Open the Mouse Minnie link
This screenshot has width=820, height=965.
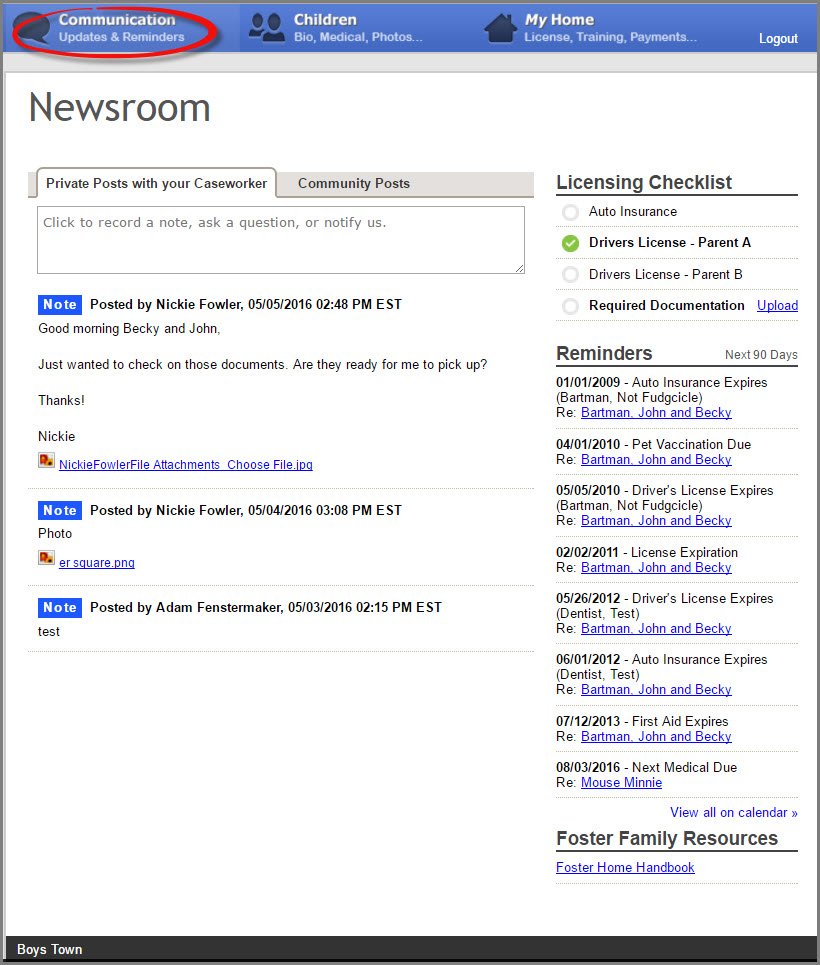(621, 782)
